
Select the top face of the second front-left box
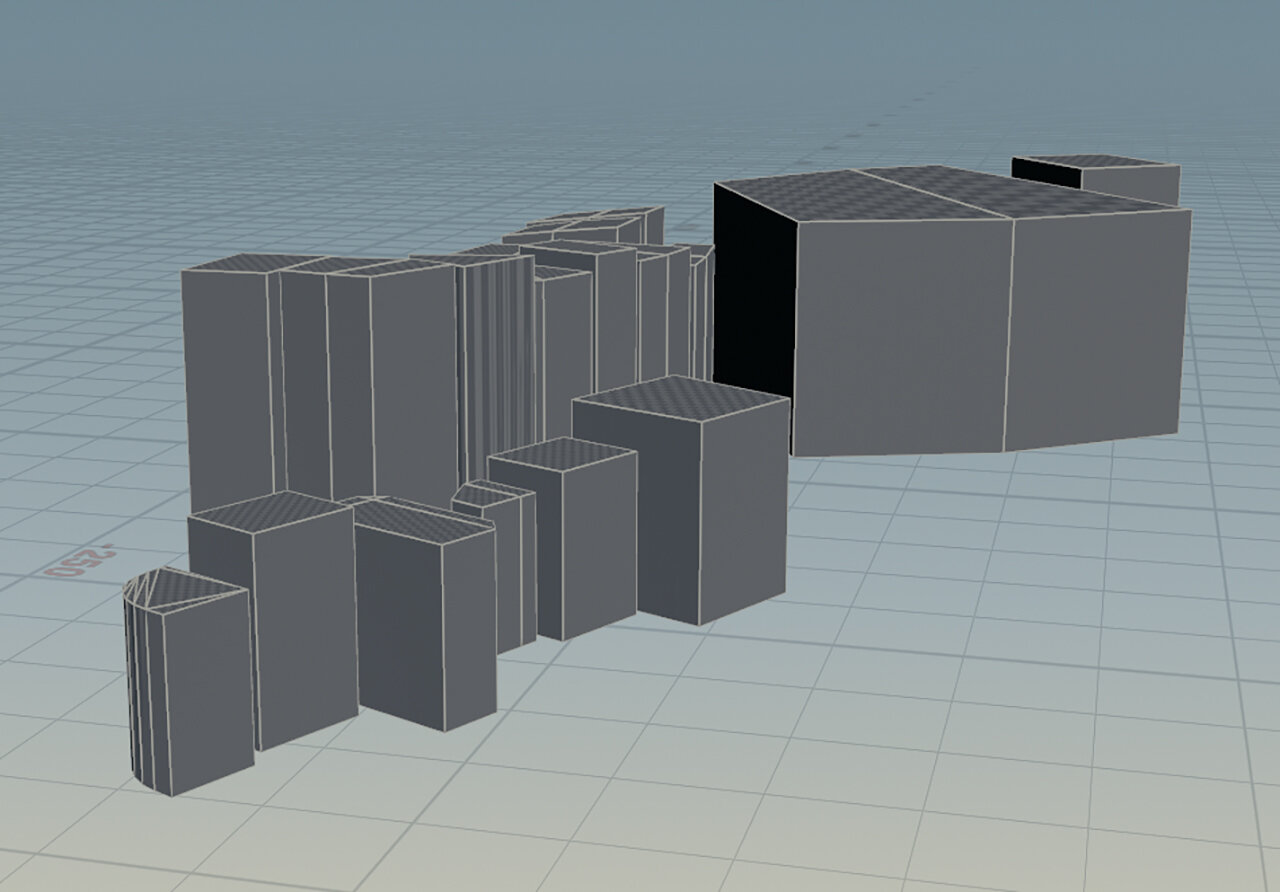pos(268,509)
